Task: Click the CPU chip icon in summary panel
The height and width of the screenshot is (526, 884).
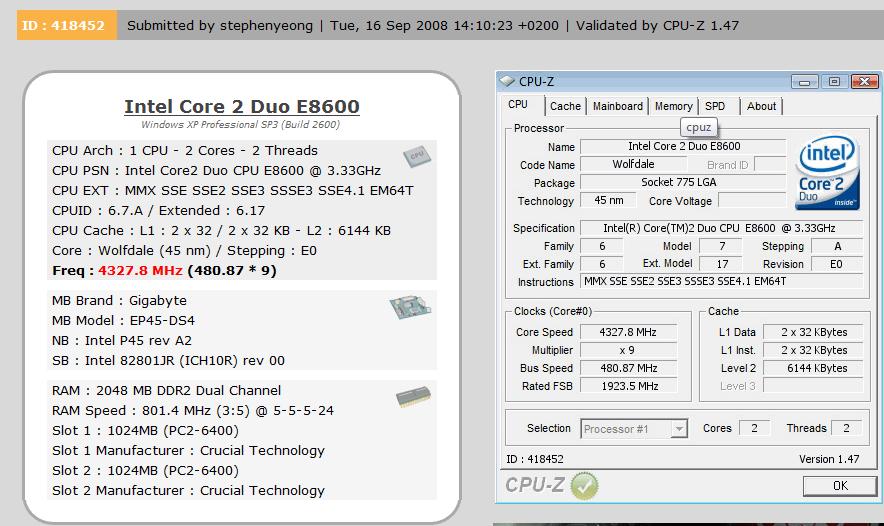Action: (417, 156)
